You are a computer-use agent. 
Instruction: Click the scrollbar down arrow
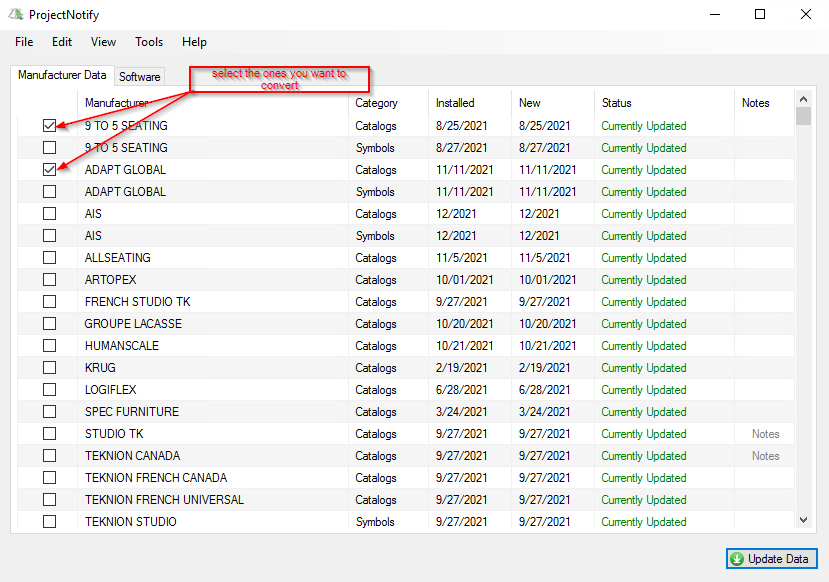point(803,520)
